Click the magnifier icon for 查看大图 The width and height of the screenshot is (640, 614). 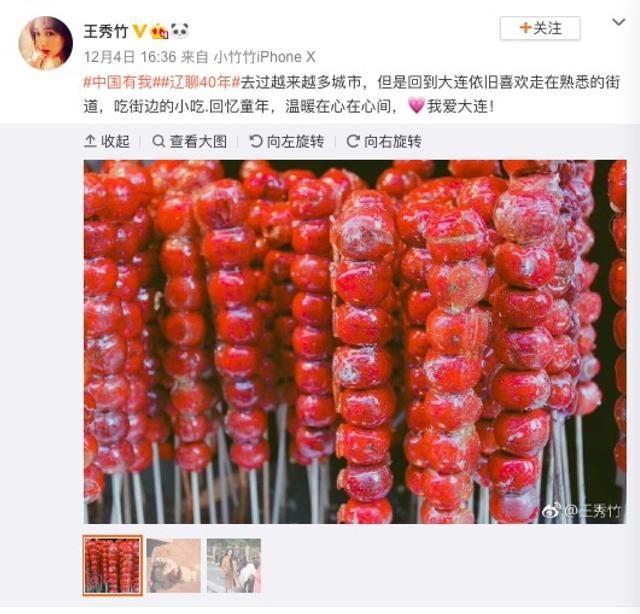coord(158,141)
